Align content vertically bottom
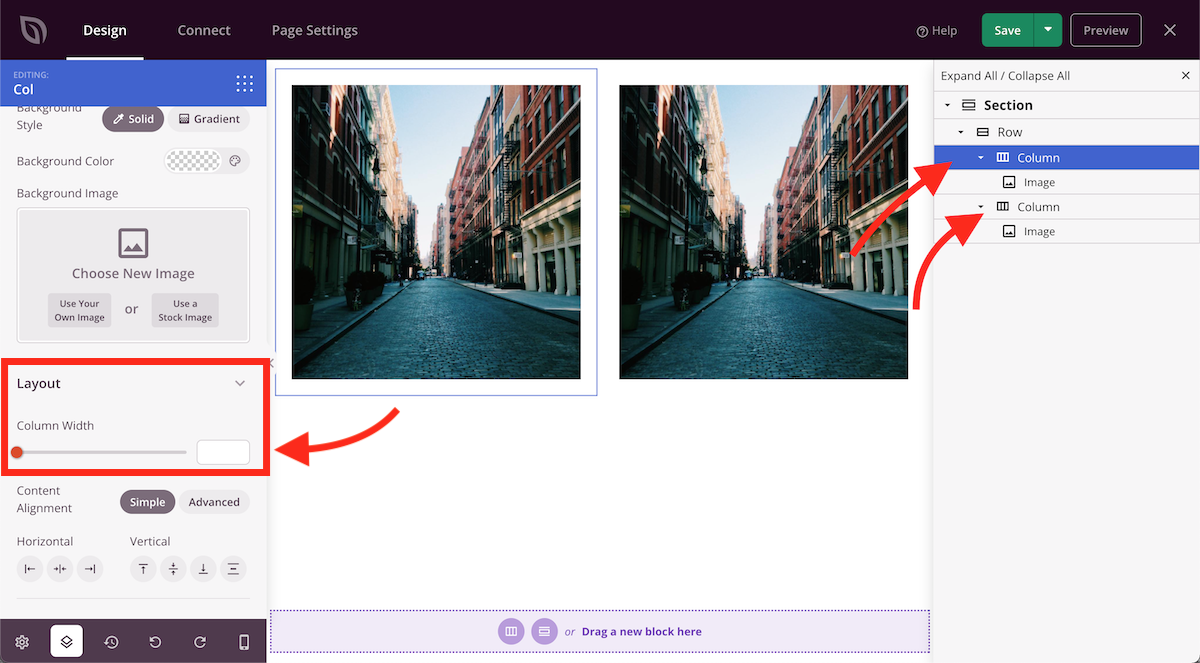 (x=203, y=569)
